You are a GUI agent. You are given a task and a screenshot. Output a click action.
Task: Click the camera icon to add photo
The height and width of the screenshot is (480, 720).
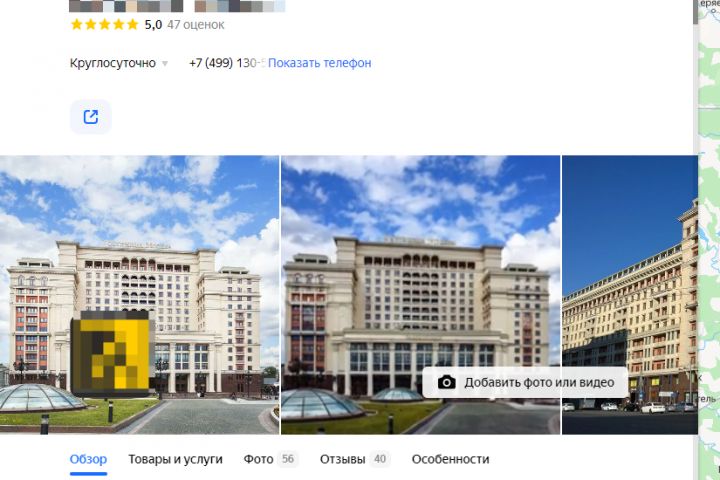[x=446, y=382]
